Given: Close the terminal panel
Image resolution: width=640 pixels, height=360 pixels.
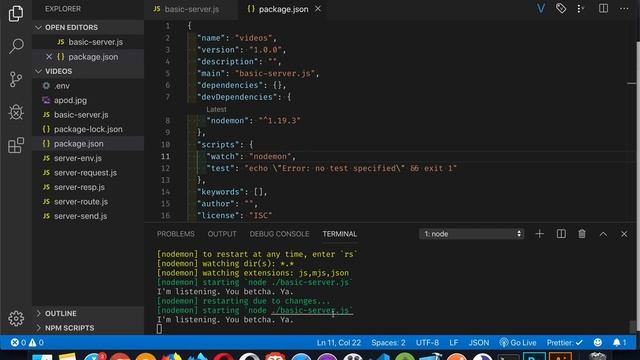Looking at the screenshot, I should click(x=624, y=234).
